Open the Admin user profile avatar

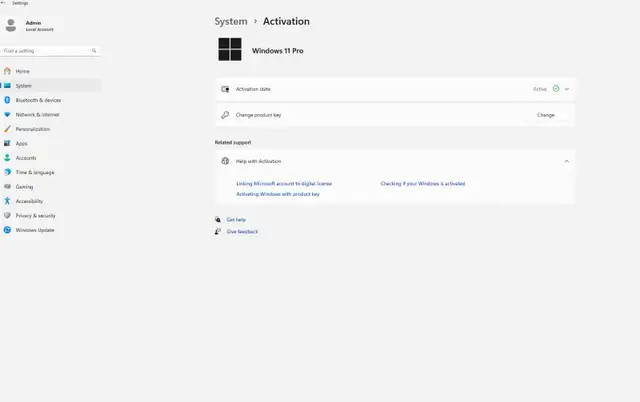coord(11,25)
